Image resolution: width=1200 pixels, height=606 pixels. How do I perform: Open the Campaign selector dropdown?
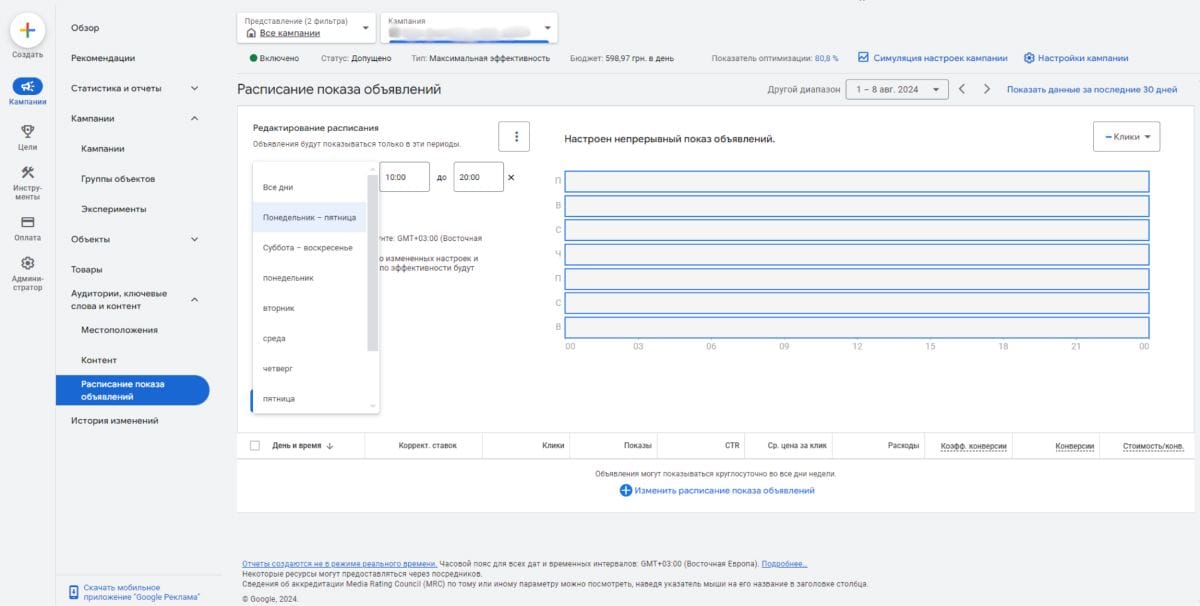click(x=469, y=28)
